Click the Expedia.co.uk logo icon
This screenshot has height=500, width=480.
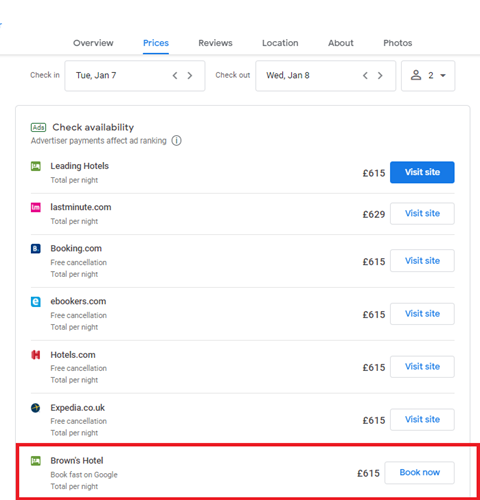pos(36,408)
